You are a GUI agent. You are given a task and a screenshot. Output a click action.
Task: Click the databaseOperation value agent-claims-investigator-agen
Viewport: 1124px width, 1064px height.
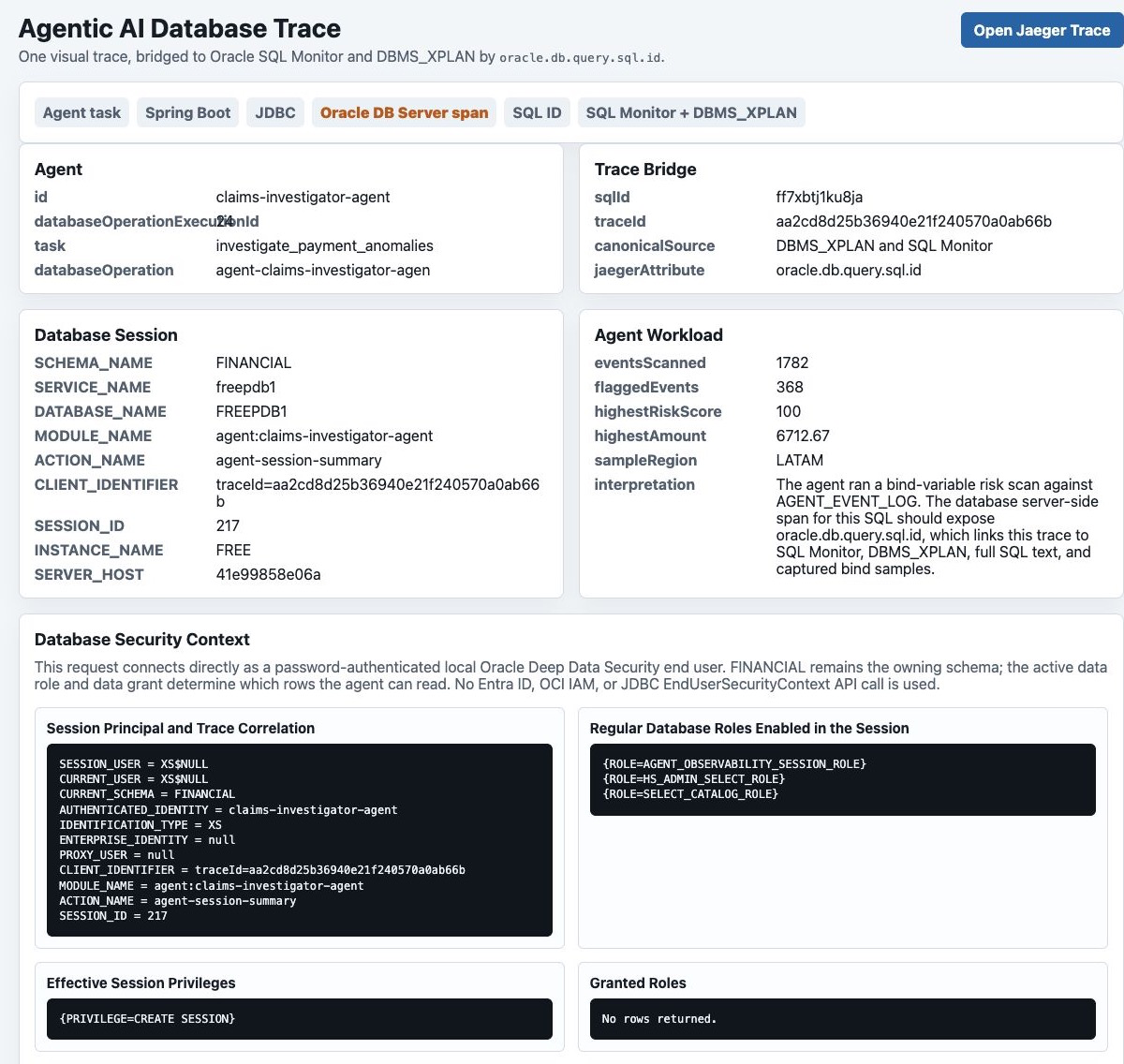click(323, 270)
